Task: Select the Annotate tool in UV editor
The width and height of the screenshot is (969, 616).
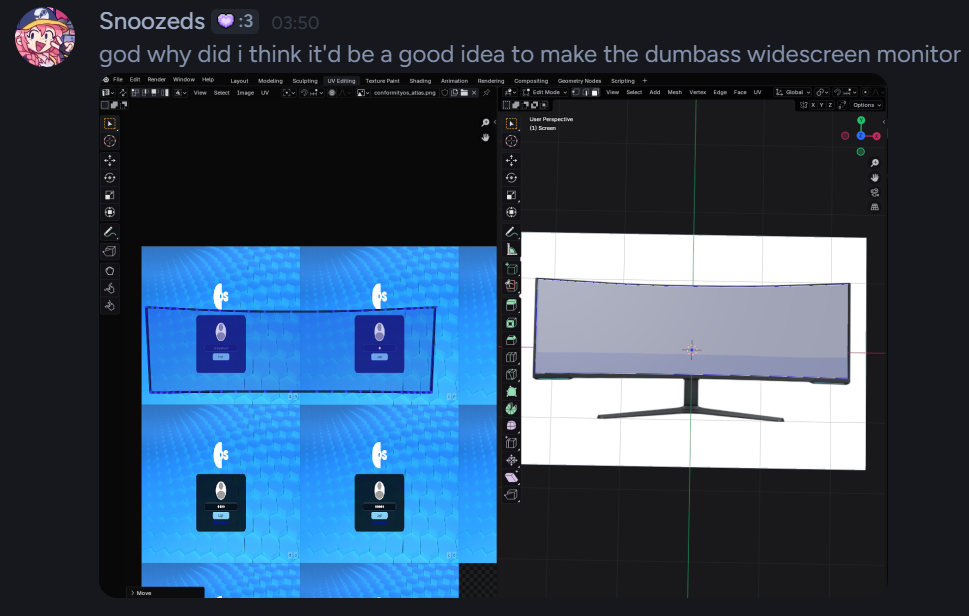Action: 110,232
